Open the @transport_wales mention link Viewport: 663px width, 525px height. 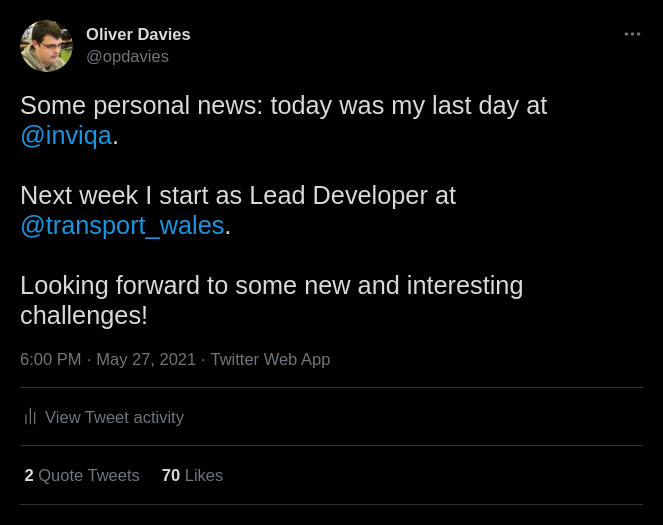[122, 225]
